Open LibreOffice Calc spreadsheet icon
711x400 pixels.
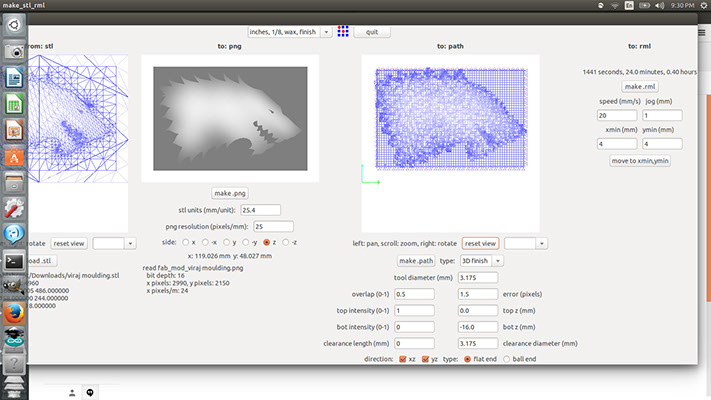(14, 105)
